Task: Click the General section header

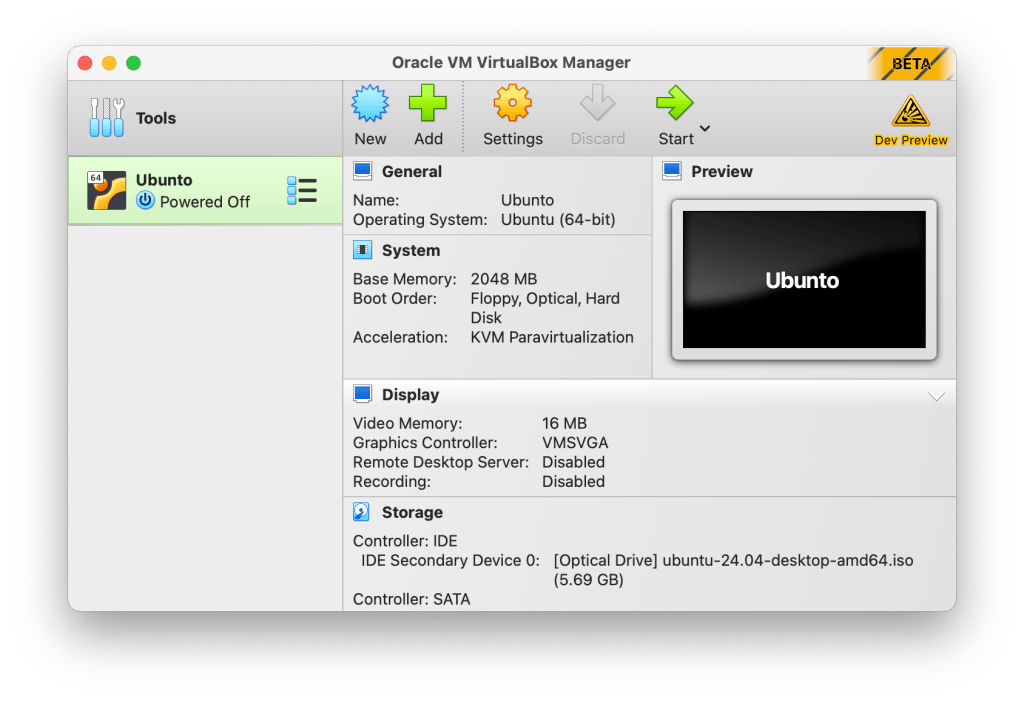Action: pos(411,172)
